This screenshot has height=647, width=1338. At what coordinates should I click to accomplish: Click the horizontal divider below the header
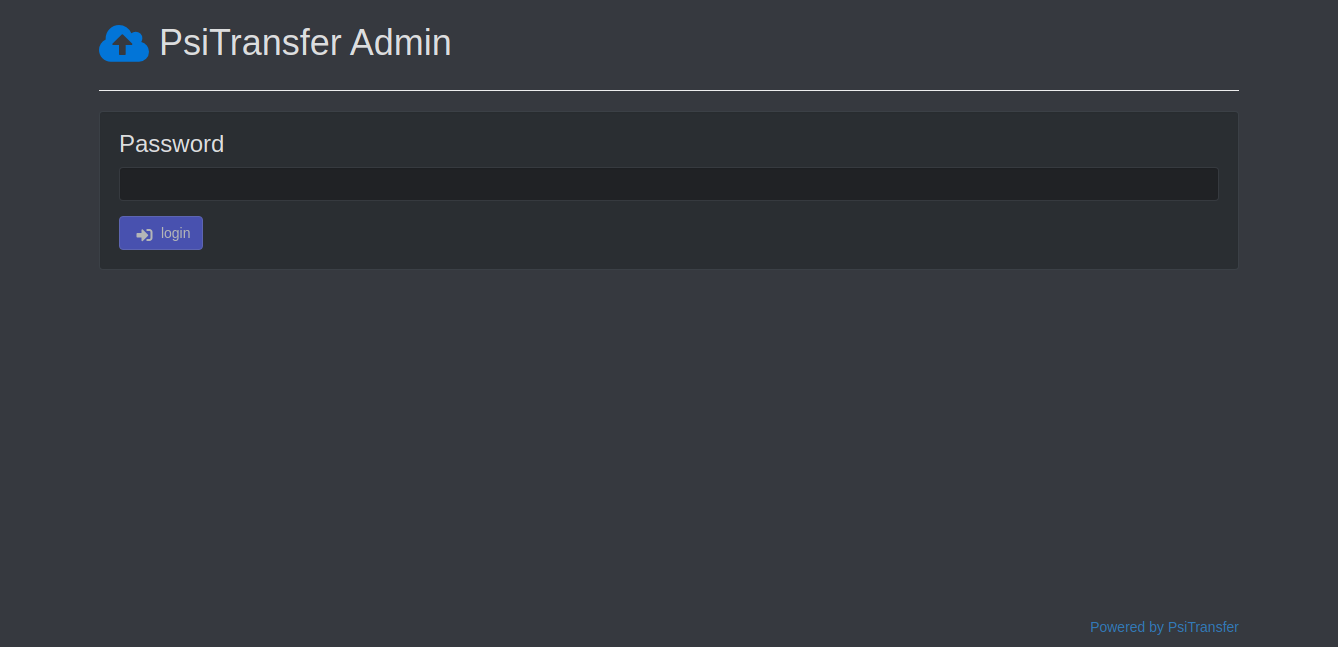point(669,90)
